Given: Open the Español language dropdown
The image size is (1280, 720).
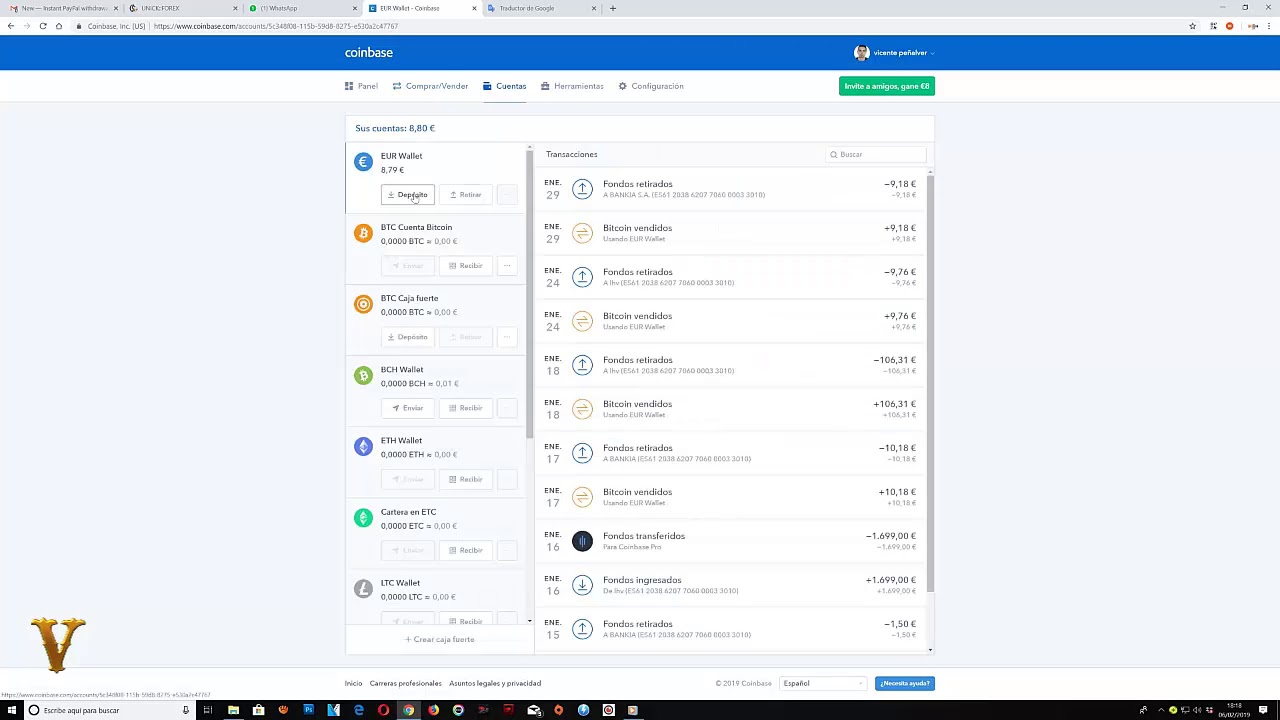Looking at the screenshot, I should 824,683.
